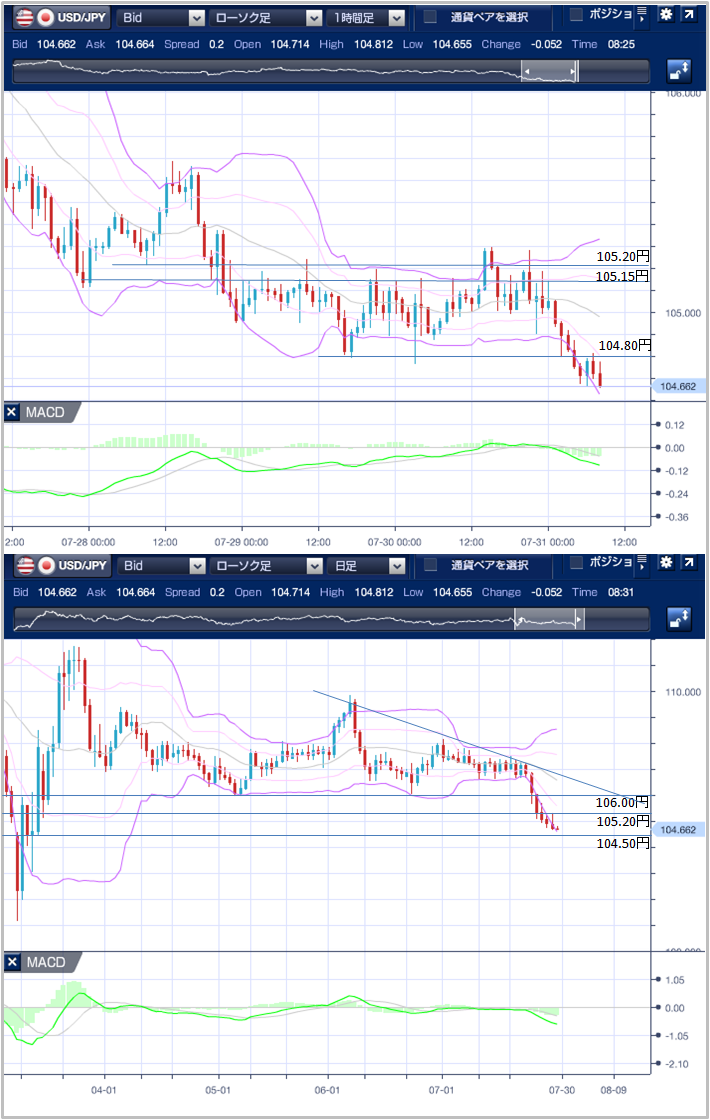Pop out the daily chart window
Viewport: 710px width, 1120px height.
pyautogui.click(x=690, y=565)
